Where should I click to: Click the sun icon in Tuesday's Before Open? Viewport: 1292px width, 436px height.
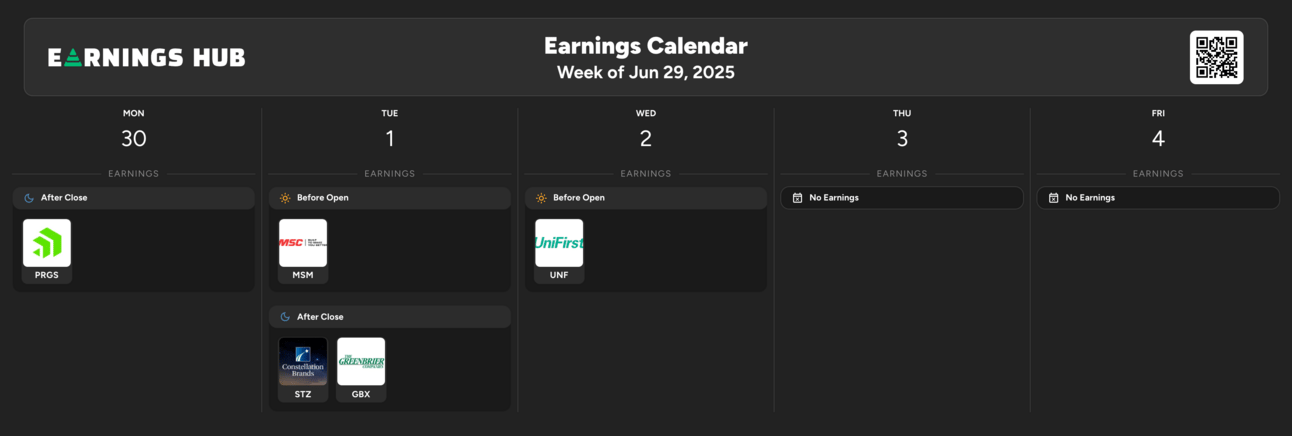pos(285,198)
